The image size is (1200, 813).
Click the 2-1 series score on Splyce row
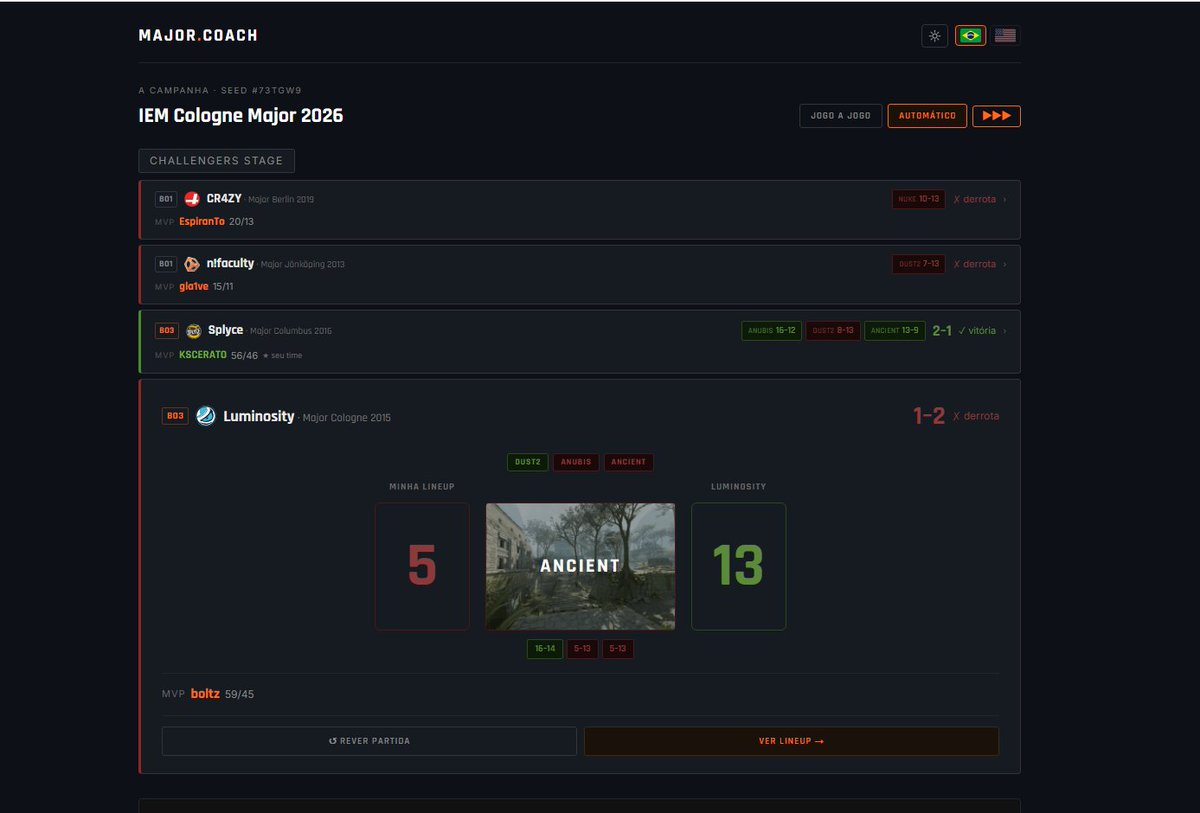[x=942, y=331]
